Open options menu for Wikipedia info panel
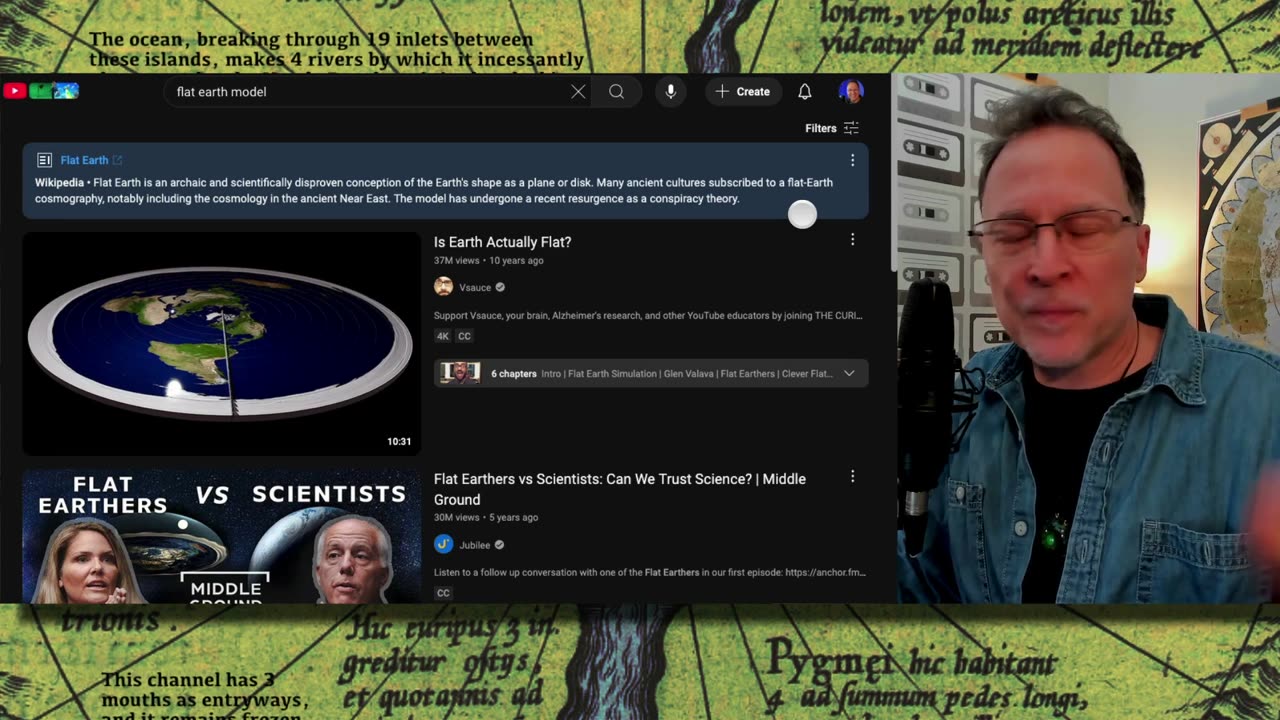1280x720 pixels. click(x=852, y=160)
